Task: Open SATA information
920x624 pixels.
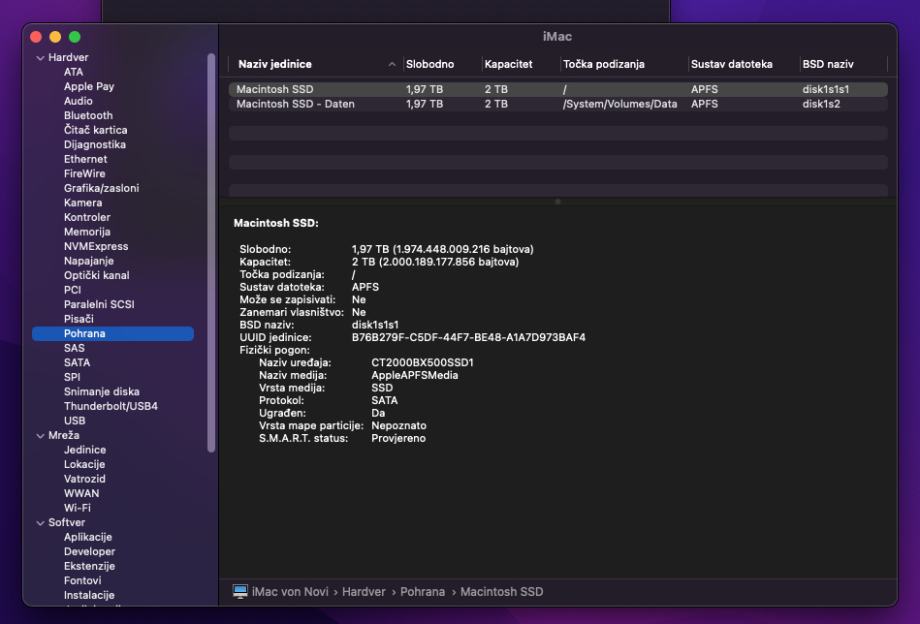Action: [x=77, y=362]
